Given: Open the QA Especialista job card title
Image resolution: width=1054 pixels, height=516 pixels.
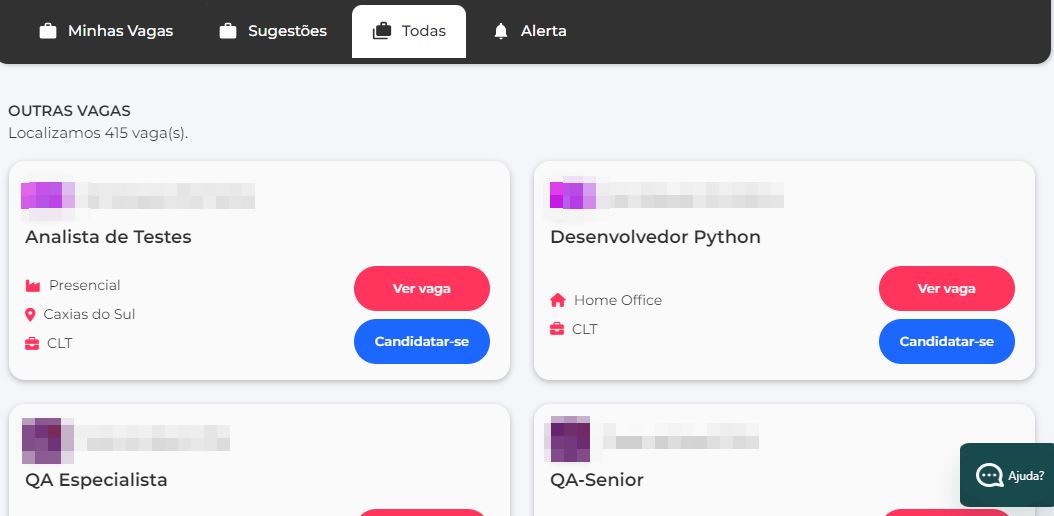Looking at the screenshot, I should (96, 480).
